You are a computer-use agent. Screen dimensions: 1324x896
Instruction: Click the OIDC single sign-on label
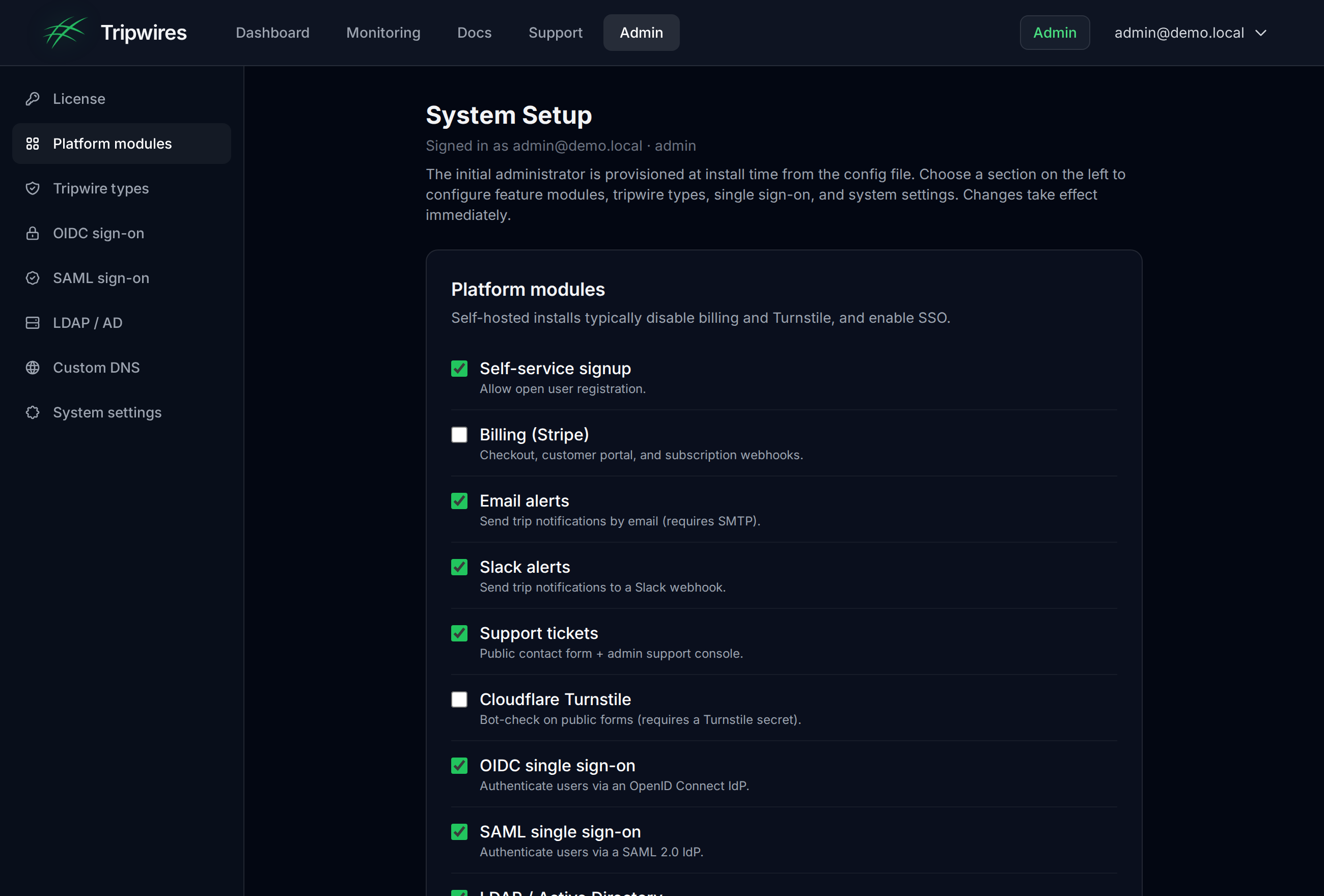(x=557, y=766)
